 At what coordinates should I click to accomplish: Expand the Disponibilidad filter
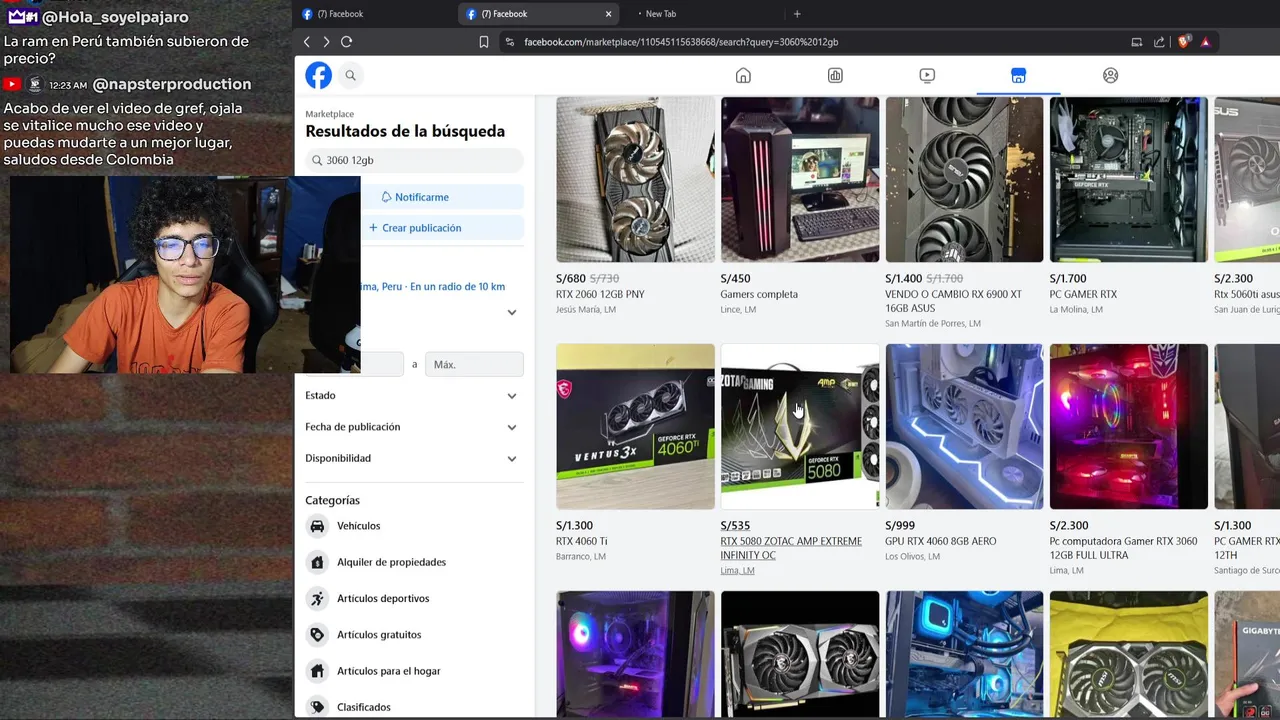(414, 458)
